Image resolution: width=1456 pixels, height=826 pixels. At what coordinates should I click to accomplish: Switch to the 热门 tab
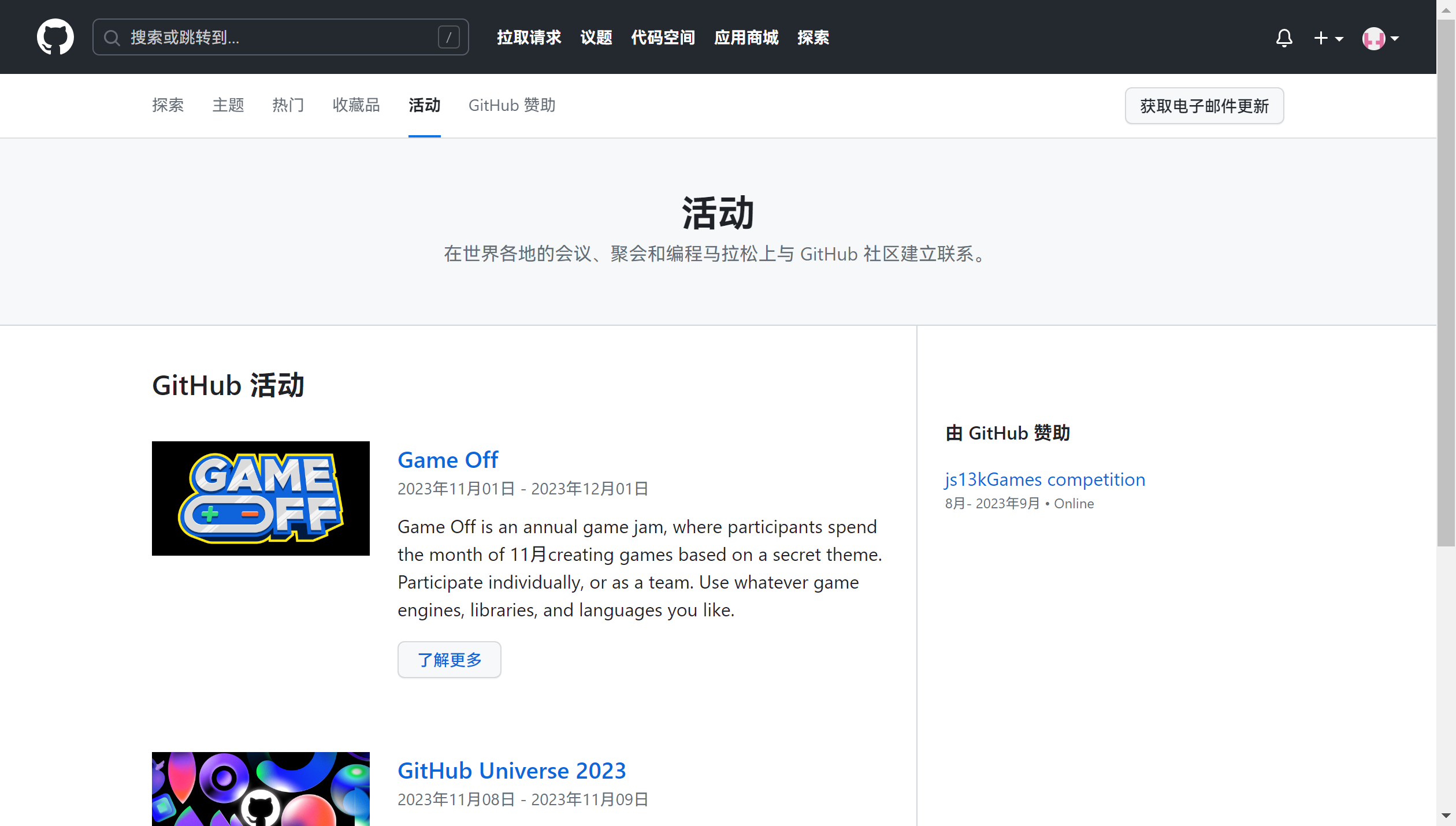click(288, 105)
